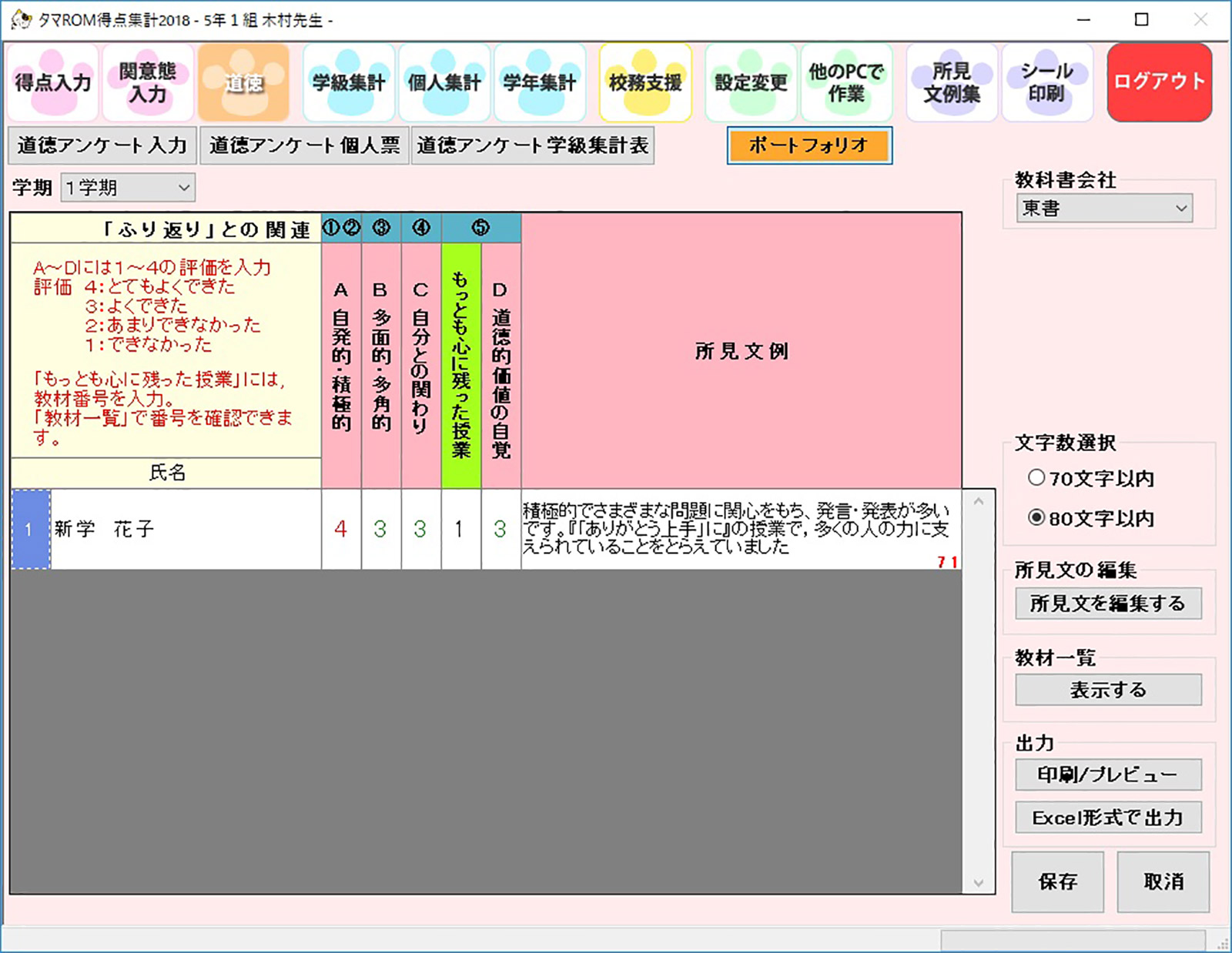The width and height of the screenshot is (1232, 953).
Task: Click the 所見文例 comment text cell
Action: point(742,530)
